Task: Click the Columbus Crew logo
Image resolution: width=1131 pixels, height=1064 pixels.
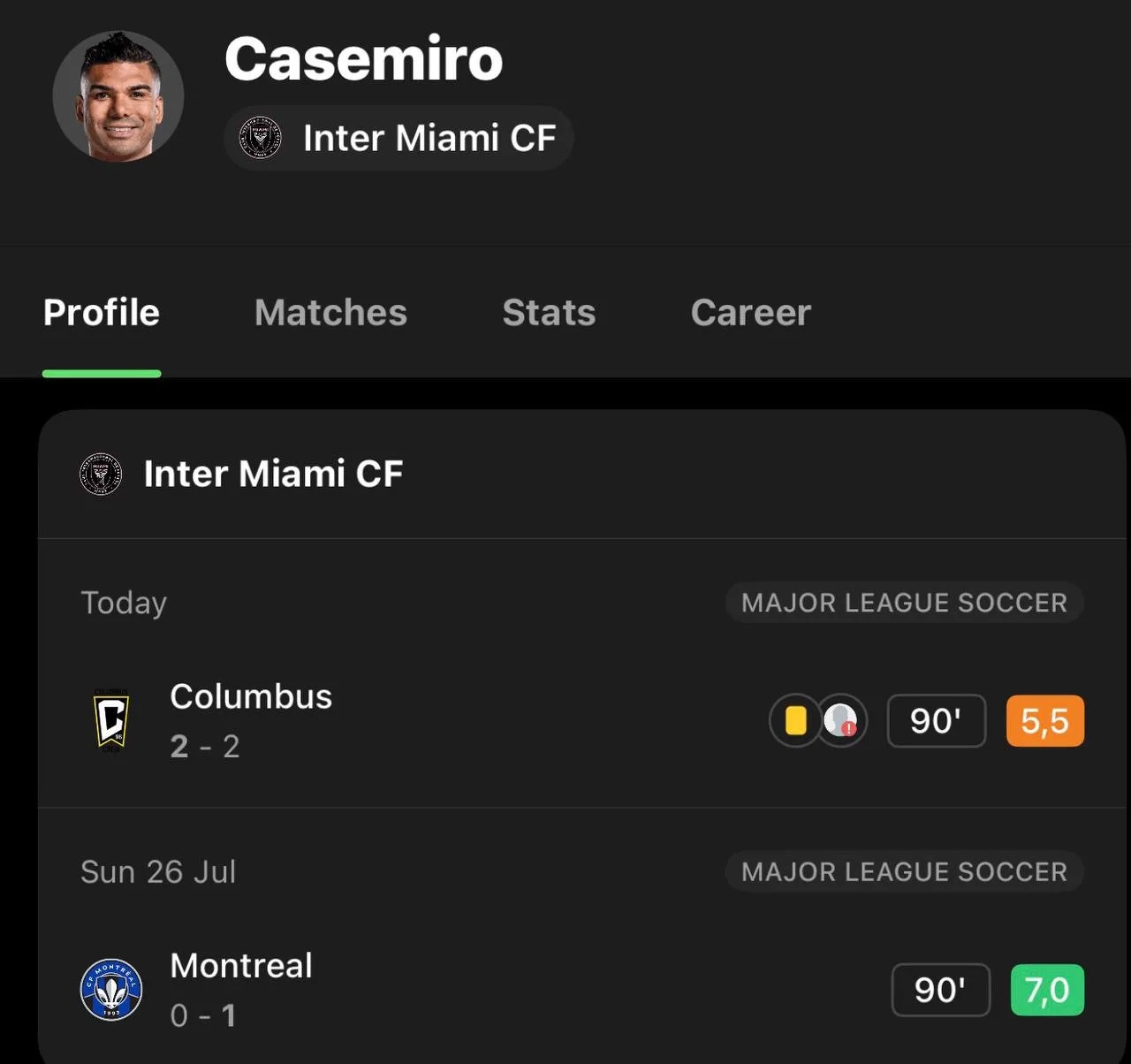Action: pos(111,720)
